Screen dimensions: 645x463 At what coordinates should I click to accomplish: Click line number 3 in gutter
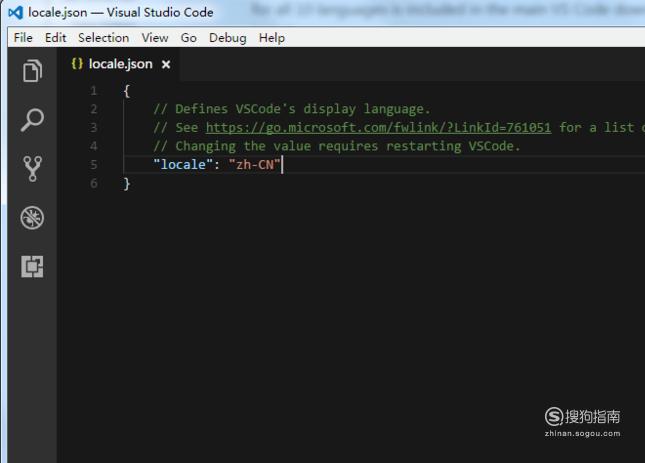[x=94, y=127]
